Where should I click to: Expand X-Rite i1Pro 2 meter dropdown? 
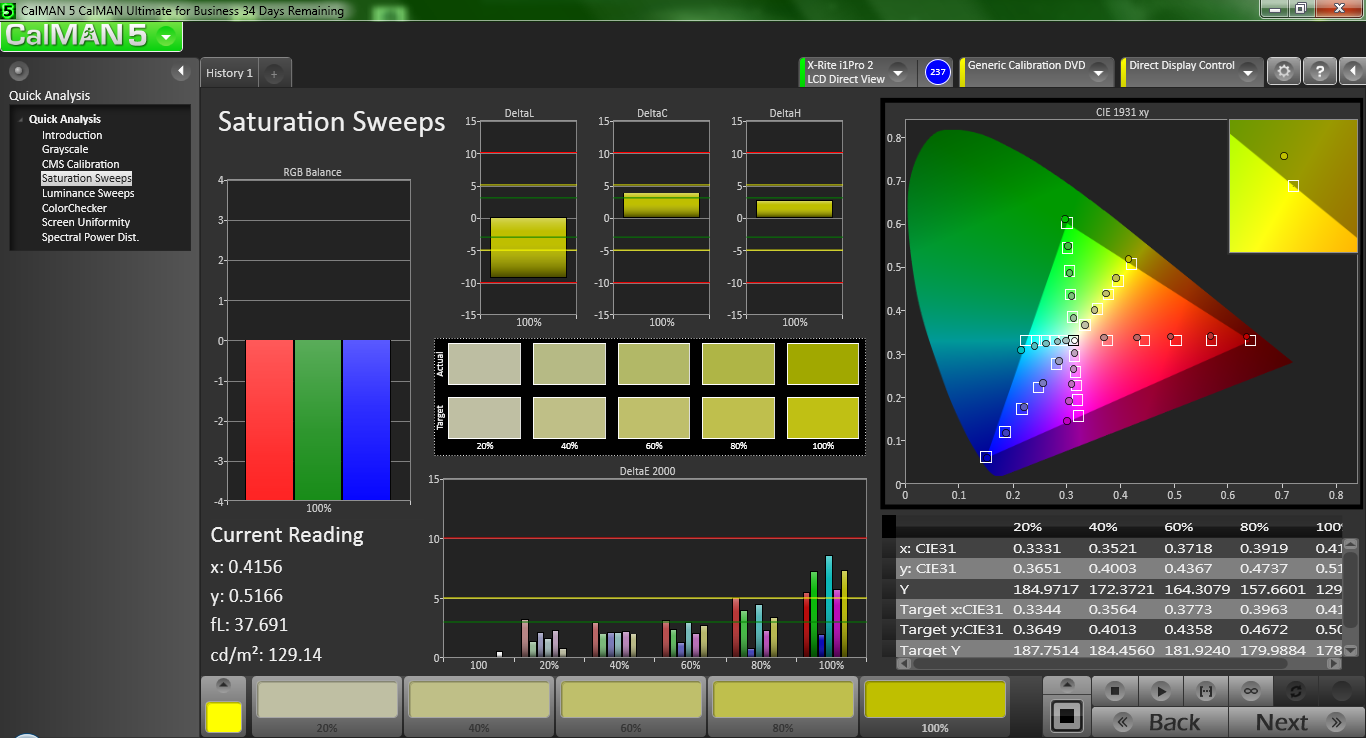897,72
